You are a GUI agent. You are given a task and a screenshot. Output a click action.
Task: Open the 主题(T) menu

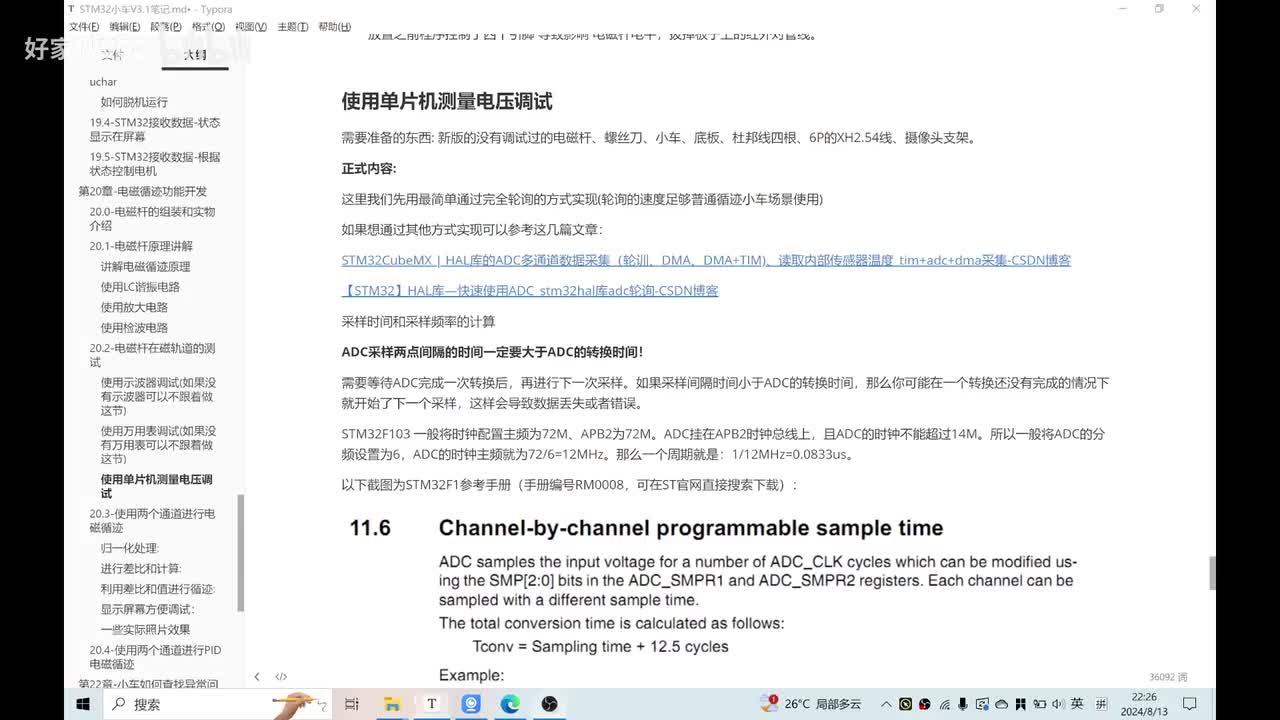[292, 27]
